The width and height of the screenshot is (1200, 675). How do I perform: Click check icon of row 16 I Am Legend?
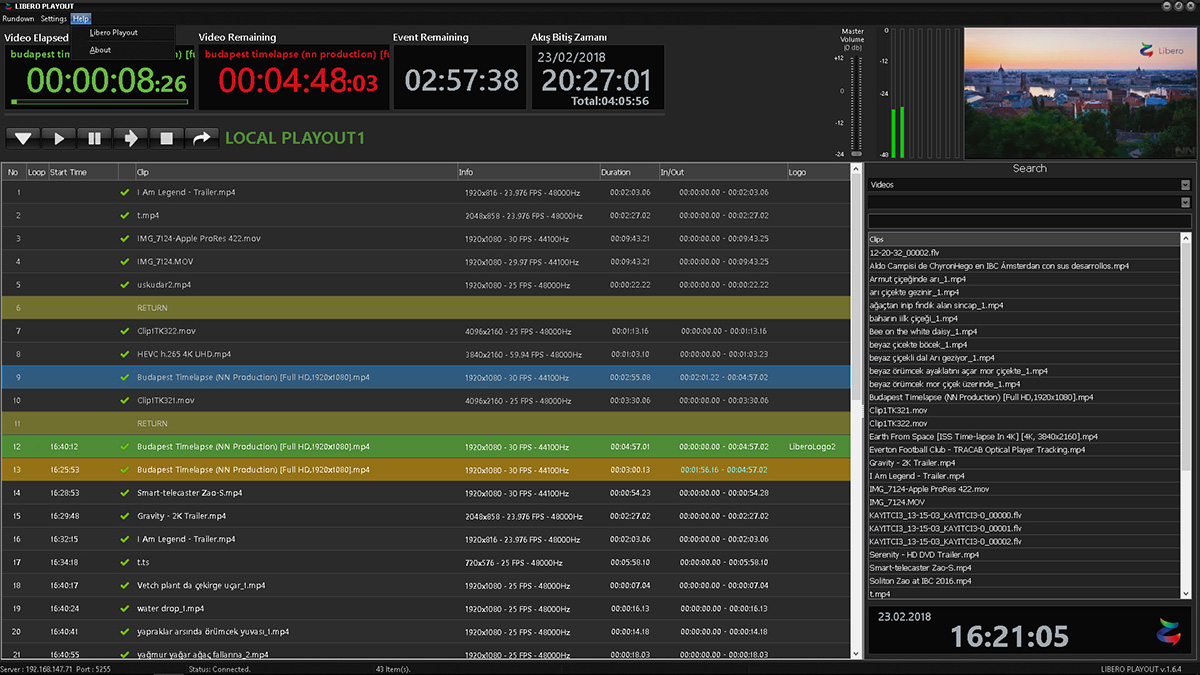coord(125,539)
